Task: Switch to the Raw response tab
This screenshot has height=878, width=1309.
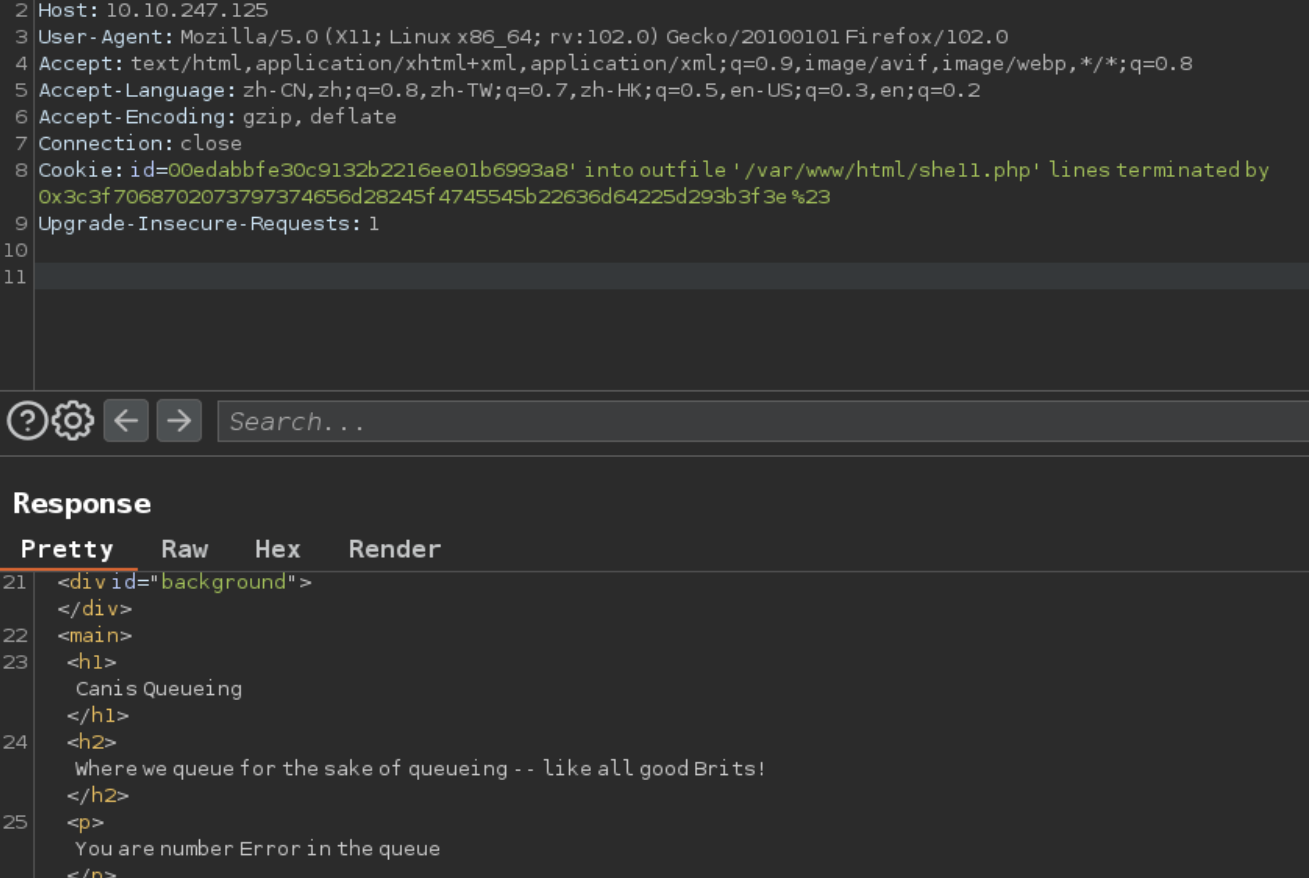Action: pyautogui.click(x=185, y=549)
